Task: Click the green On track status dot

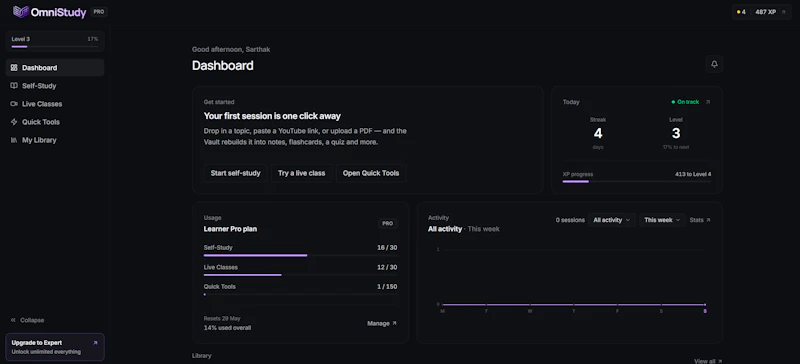Action: point(673,102)
